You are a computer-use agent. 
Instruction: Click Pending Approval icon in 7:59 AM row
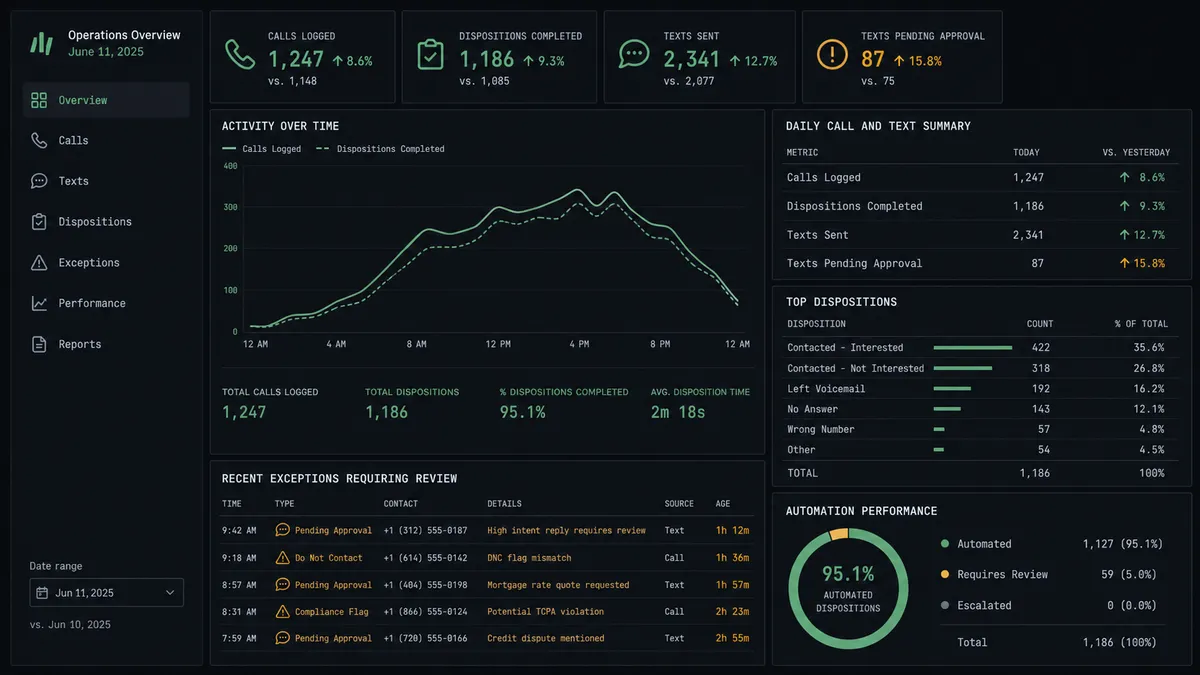pyautogui.click(x=282, y=638)
